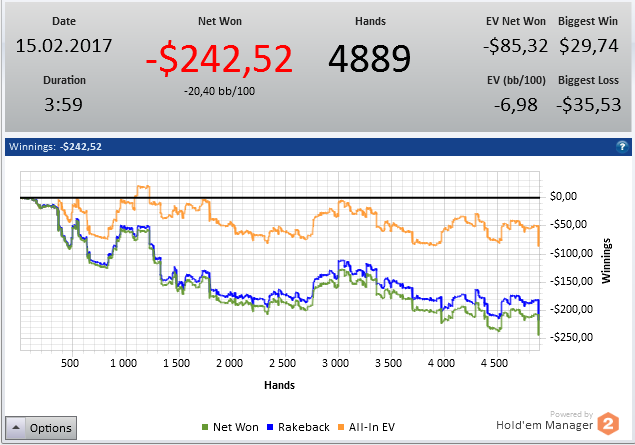The height and width of the screenshot is (445, 635).
Task: Click the Winnings: -$242,52 title bar text
Action: click(55, 147)
